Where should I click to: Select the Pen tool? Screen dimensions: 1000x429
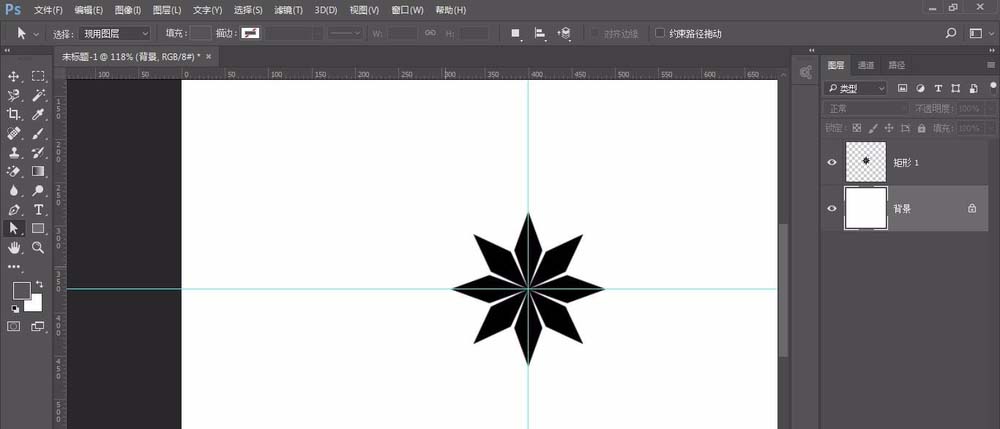14,209
